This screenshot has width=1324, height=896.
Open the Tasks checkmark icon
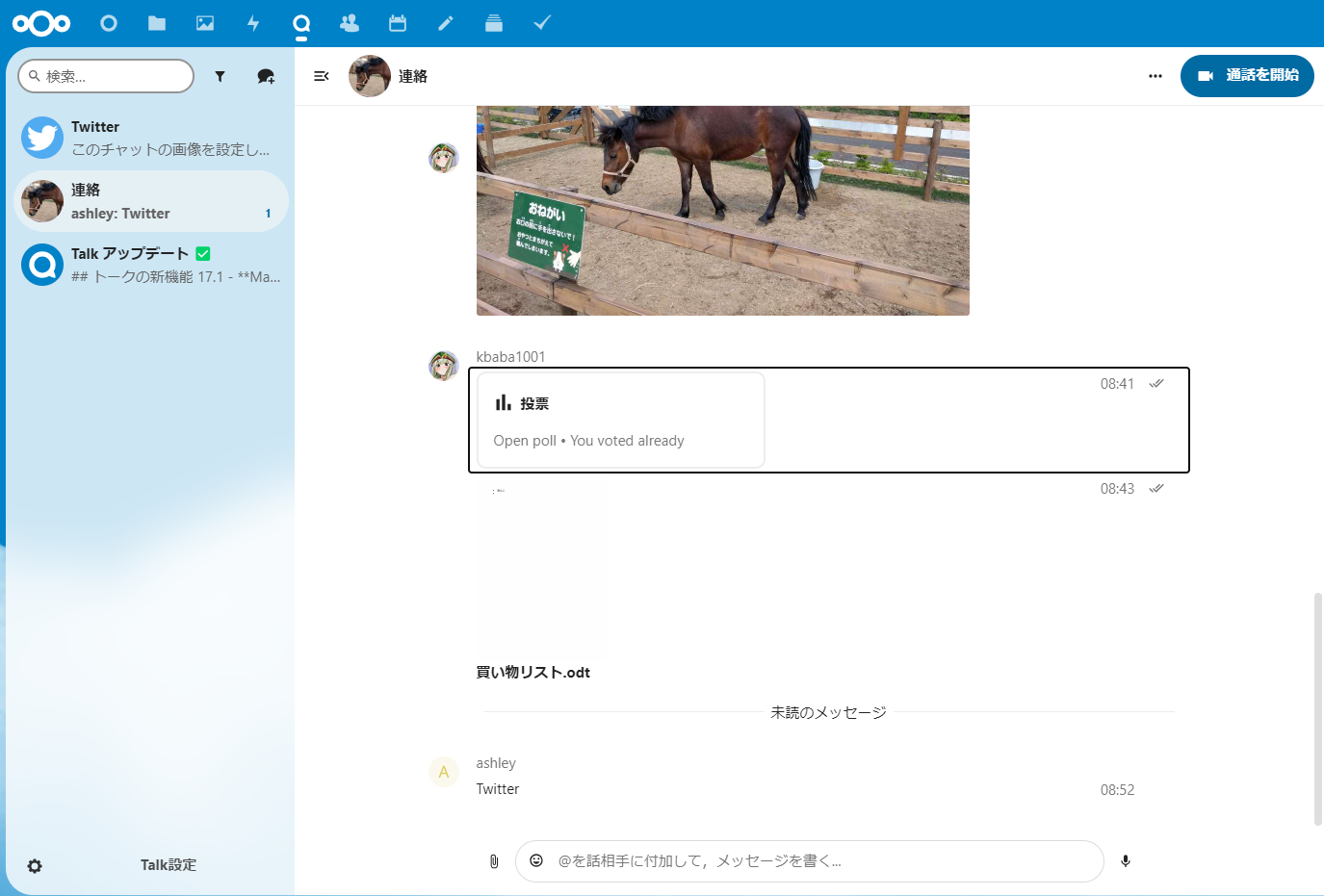(x=542, y=23)
